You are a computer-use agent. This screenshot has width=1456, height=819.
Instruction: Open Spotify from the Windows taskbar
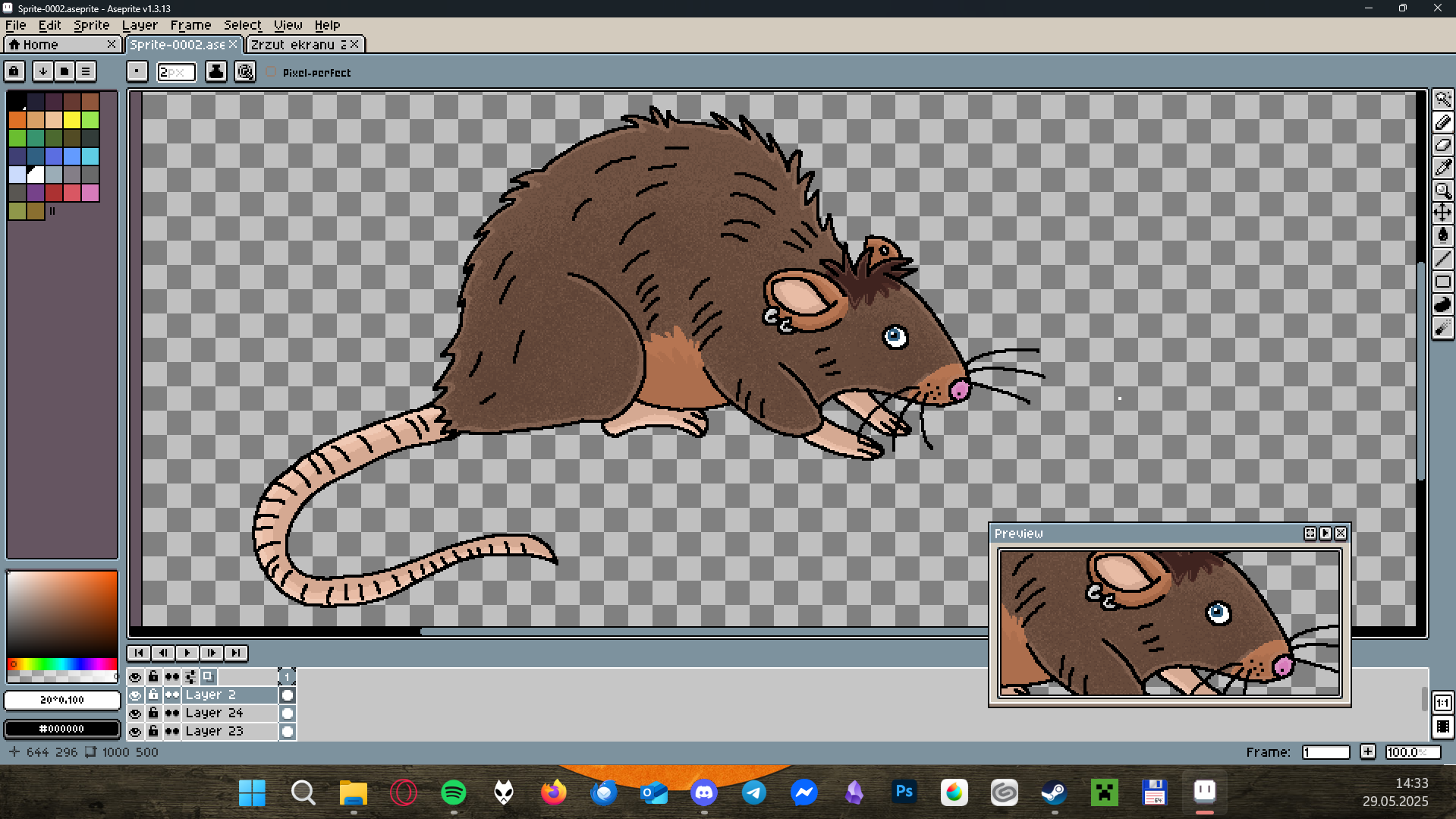click(x=454, y=792)
